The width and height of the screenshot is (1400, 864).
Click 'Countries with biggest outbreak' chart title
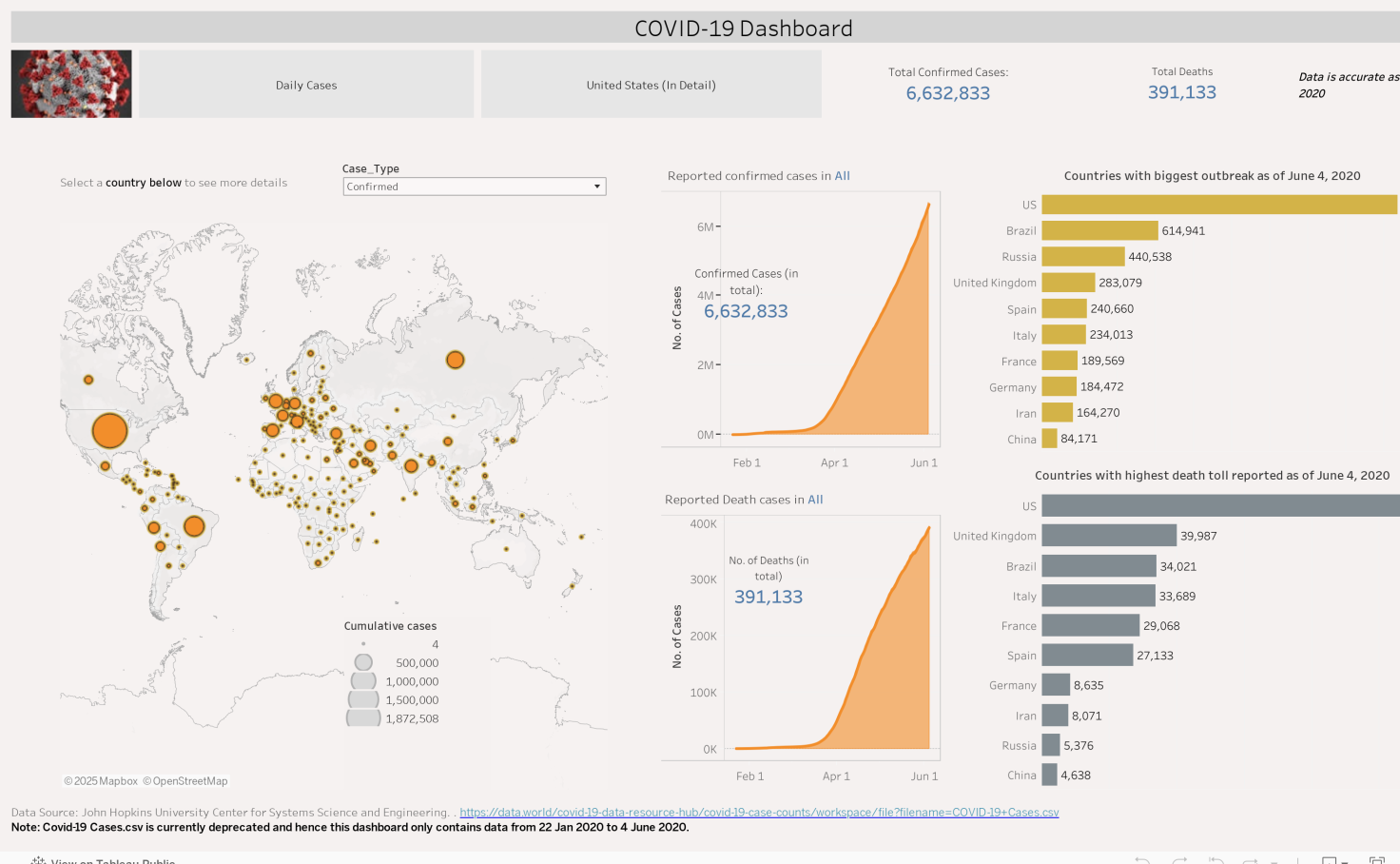1212,176
